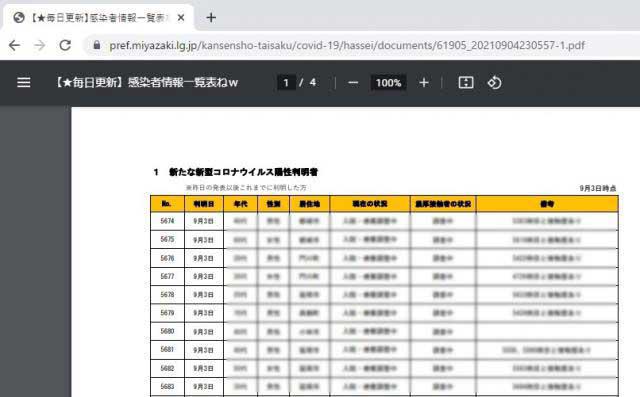This screenshot has width=640, height=397.
Task: Click the 9月3日 cell in row 5680
Action: tap(203, 332)
